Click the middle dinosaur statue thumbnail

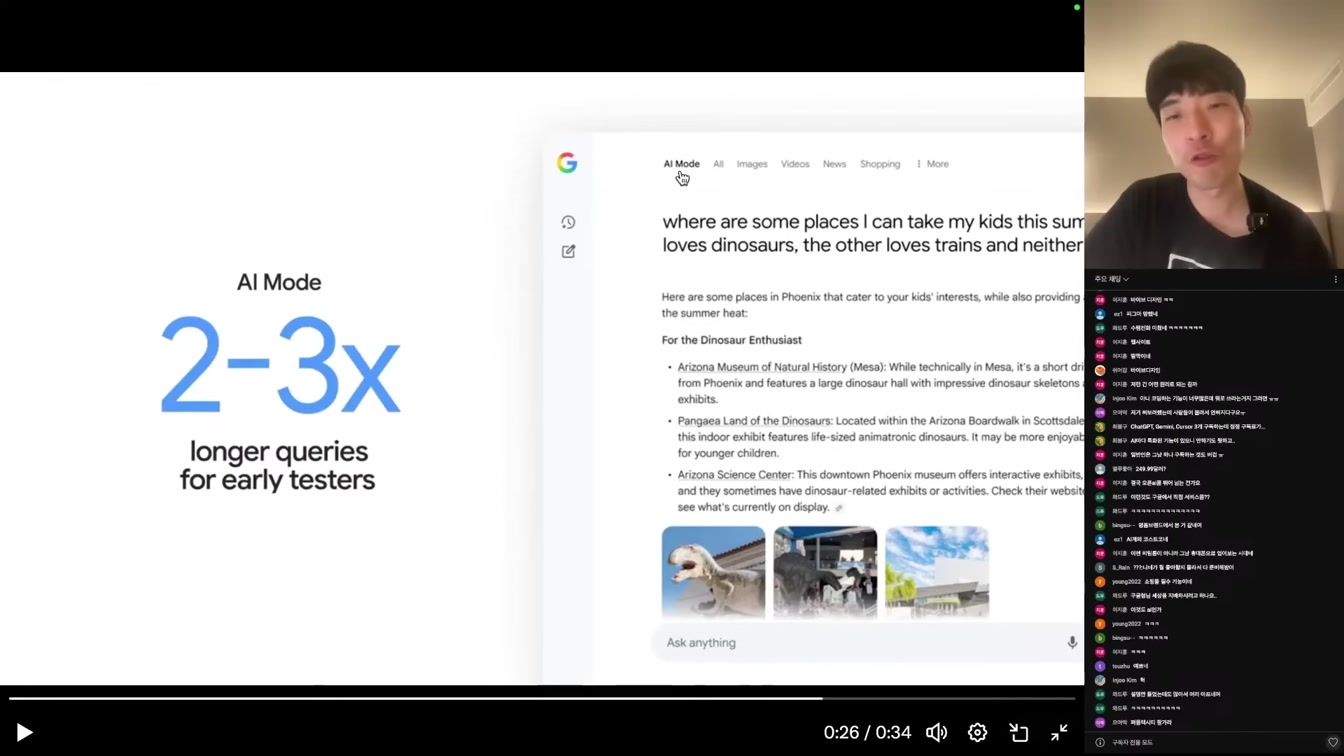click(825, 572)
